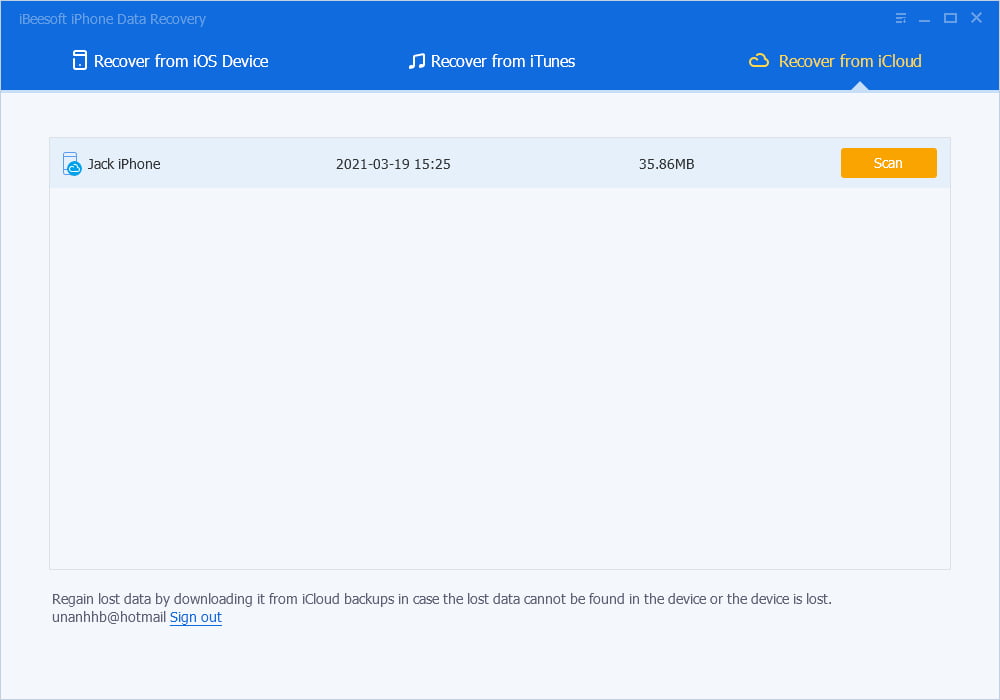Maximize the iBeesoft window
Viewport: 1000px width, 700px height.
[x=950, y=18]
